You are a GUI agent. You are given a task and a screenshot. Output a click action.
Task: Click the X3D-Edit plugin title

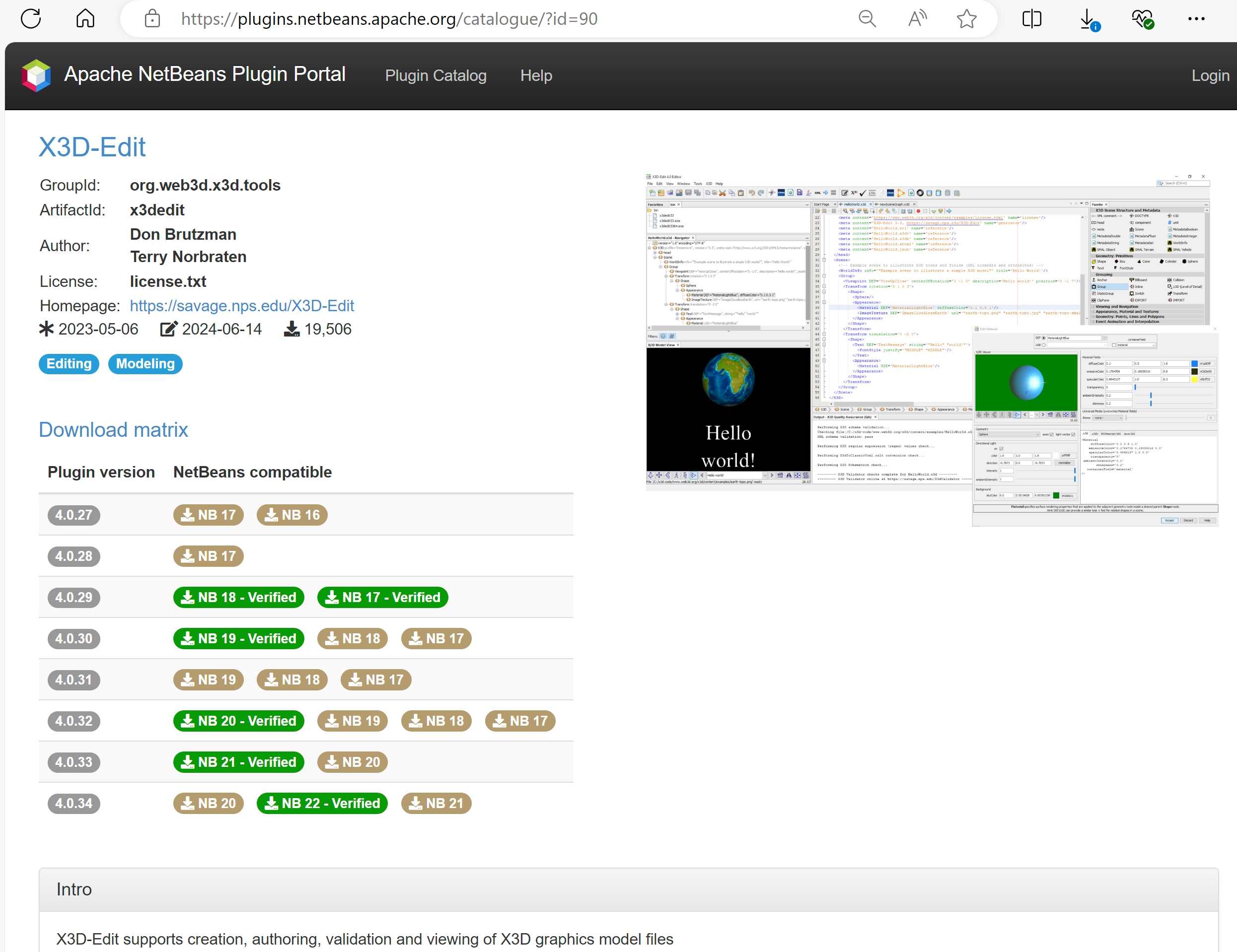[x=92, y=147]
